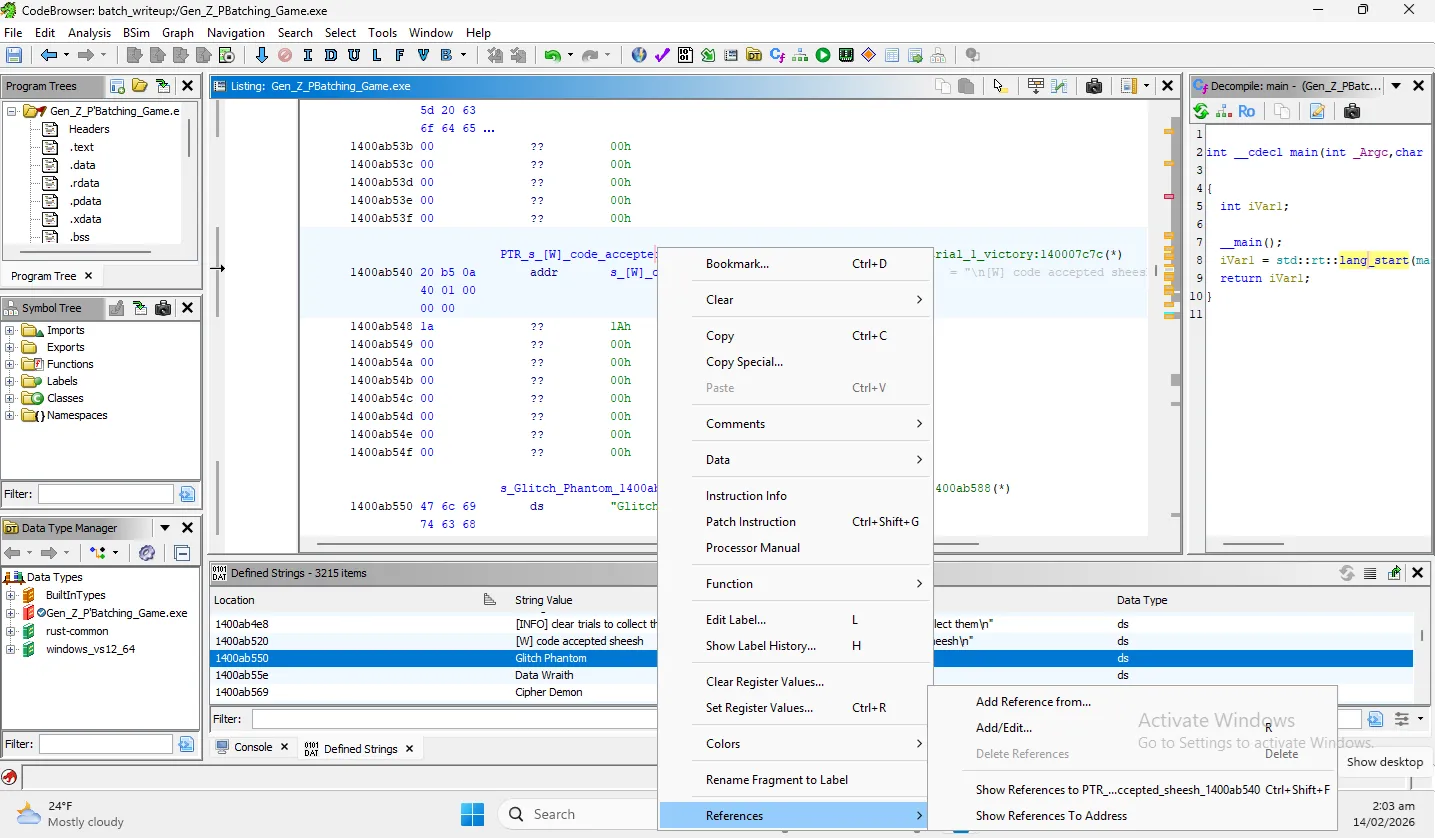Expand the Functions node in Symbol Tree
1435x838 pixels.
coord(11,364)
